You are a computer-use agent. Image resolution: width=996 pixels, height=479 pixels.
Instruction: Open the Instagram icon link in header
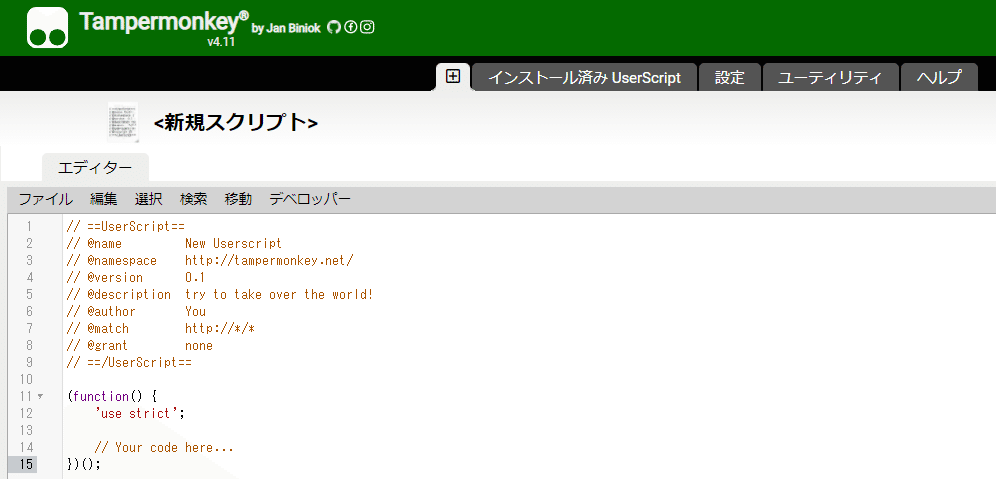[x=367, y=27]
